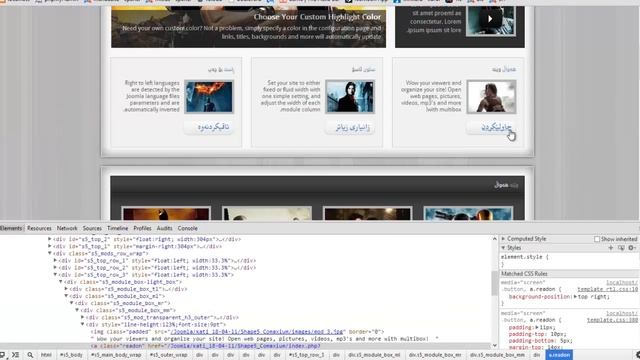Viewport: 640px width, 360px height.
Task: Collapse the s5_module_box-light_box div node
Action: [x=60, y=282]
